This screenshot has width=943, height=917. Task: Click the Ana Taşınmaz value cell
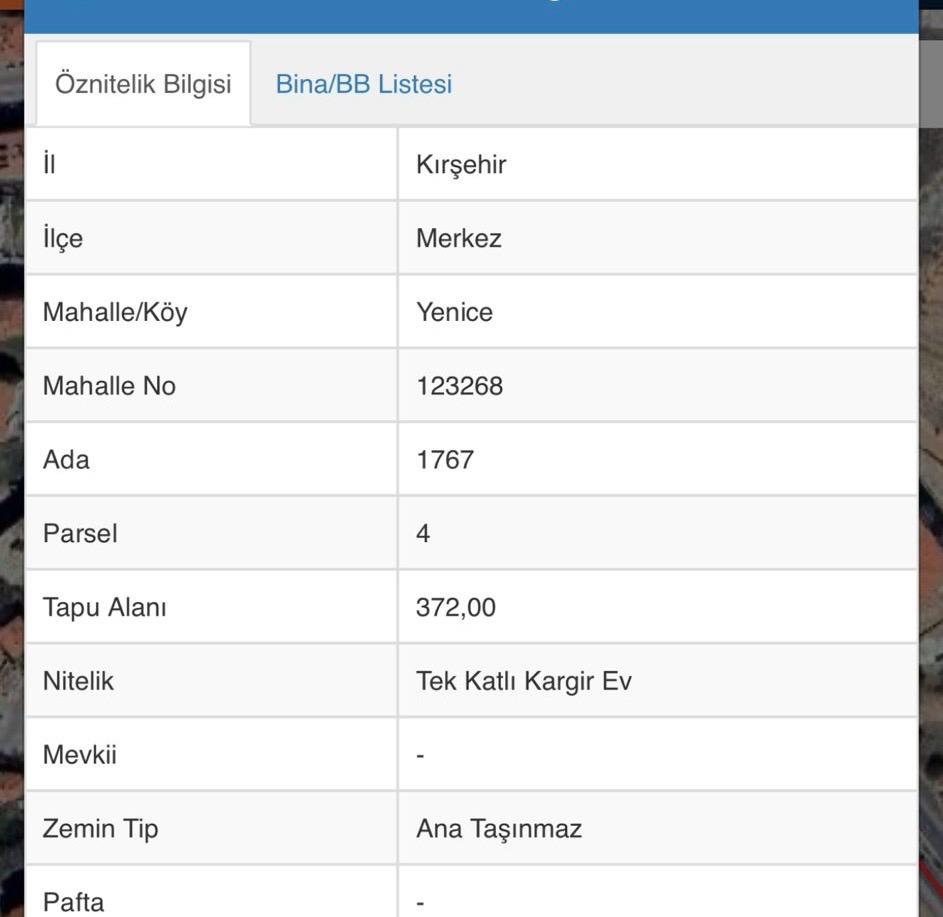coord(658,829)
